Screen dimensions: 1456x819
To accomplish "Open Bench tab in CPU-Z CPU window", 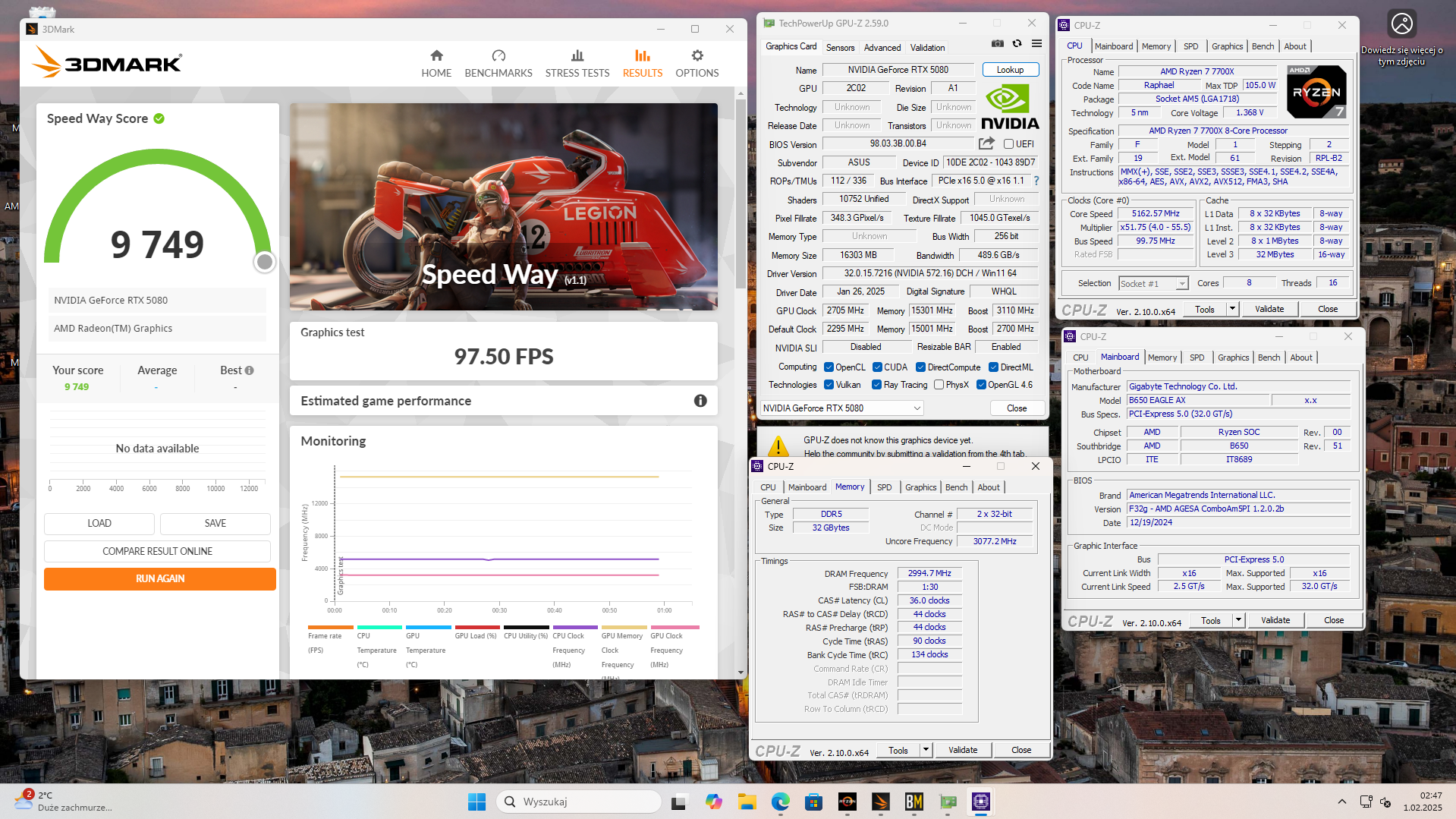I will pyautogui.click(x=1263, y=46).
